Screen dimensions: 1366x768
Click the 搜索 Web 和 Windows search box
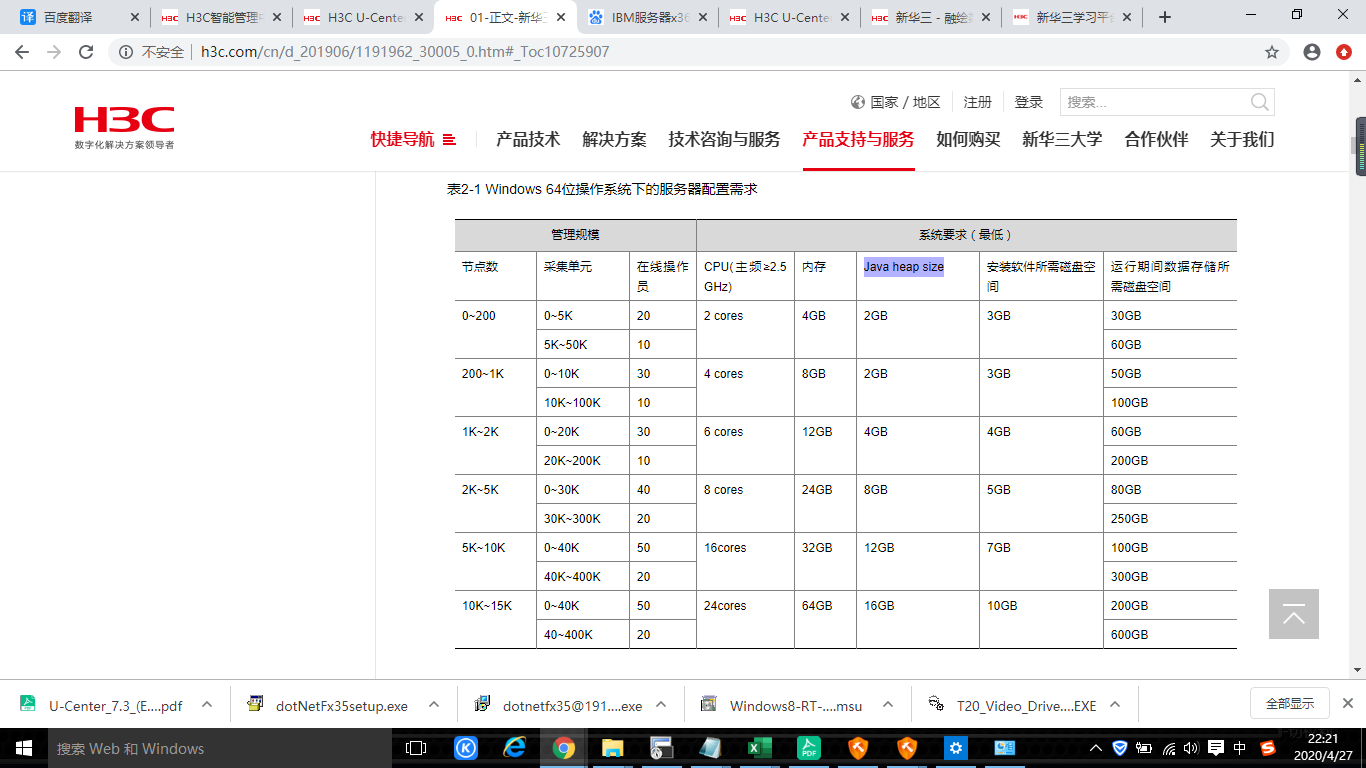click(x=220, y=748)
